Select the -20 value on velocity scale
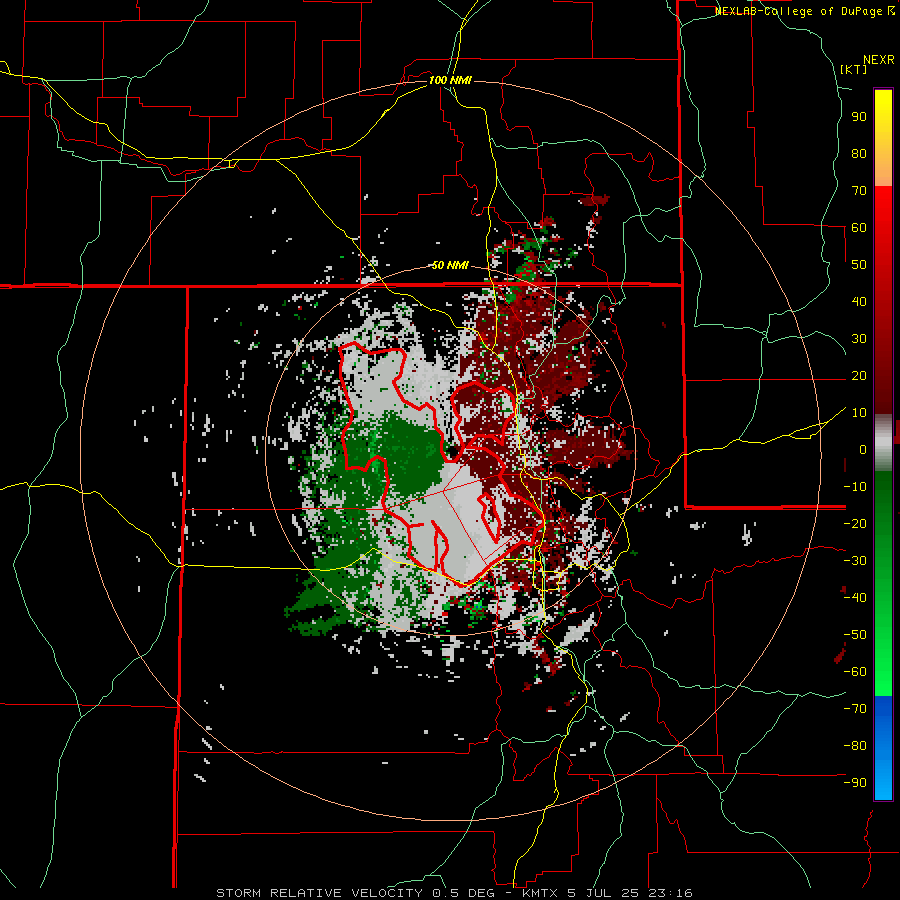Image resolution: width=900 pixels, height=900 pixels. 855,523
